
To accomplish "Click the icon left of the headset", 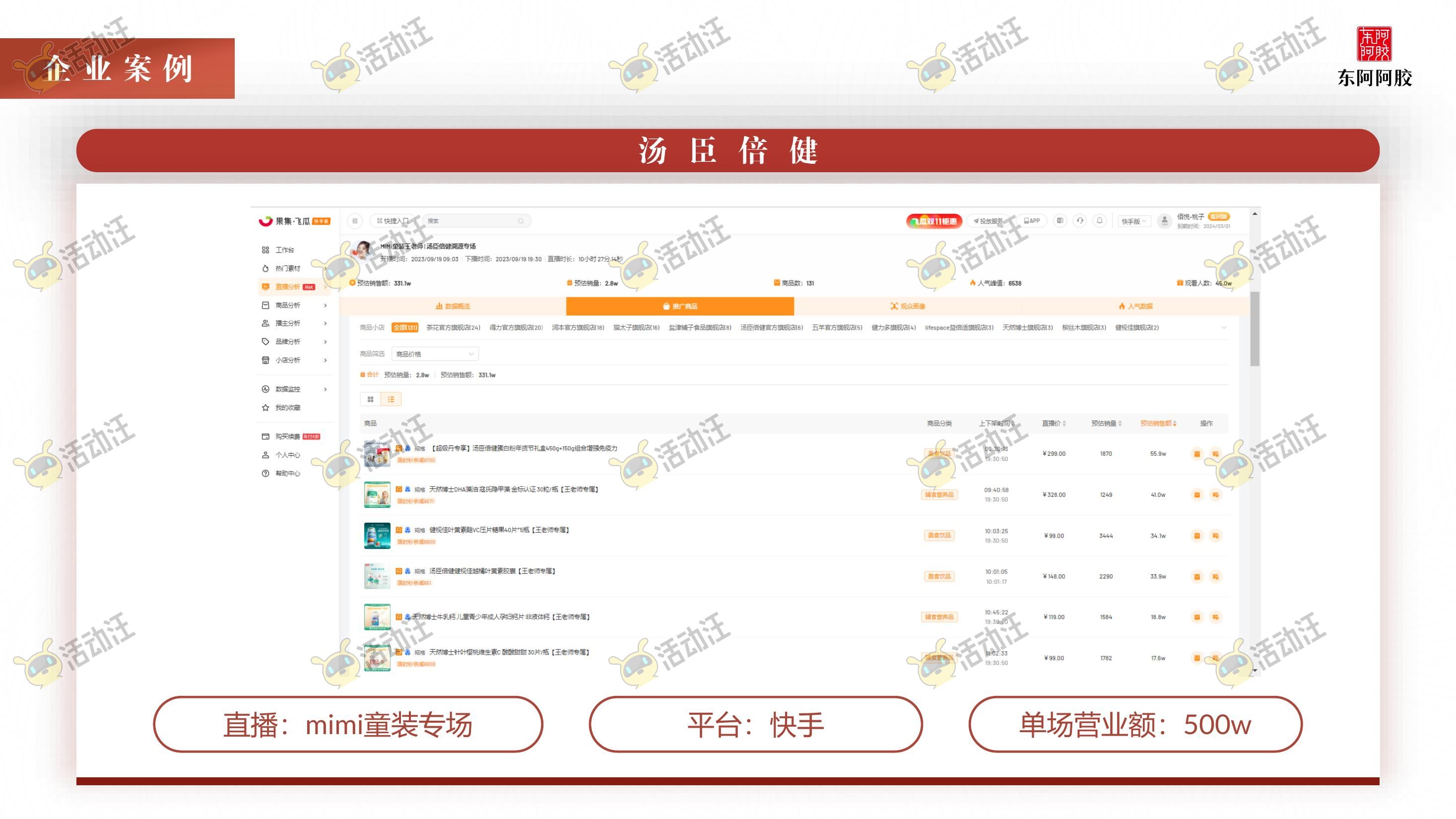I will point(1060,221).
